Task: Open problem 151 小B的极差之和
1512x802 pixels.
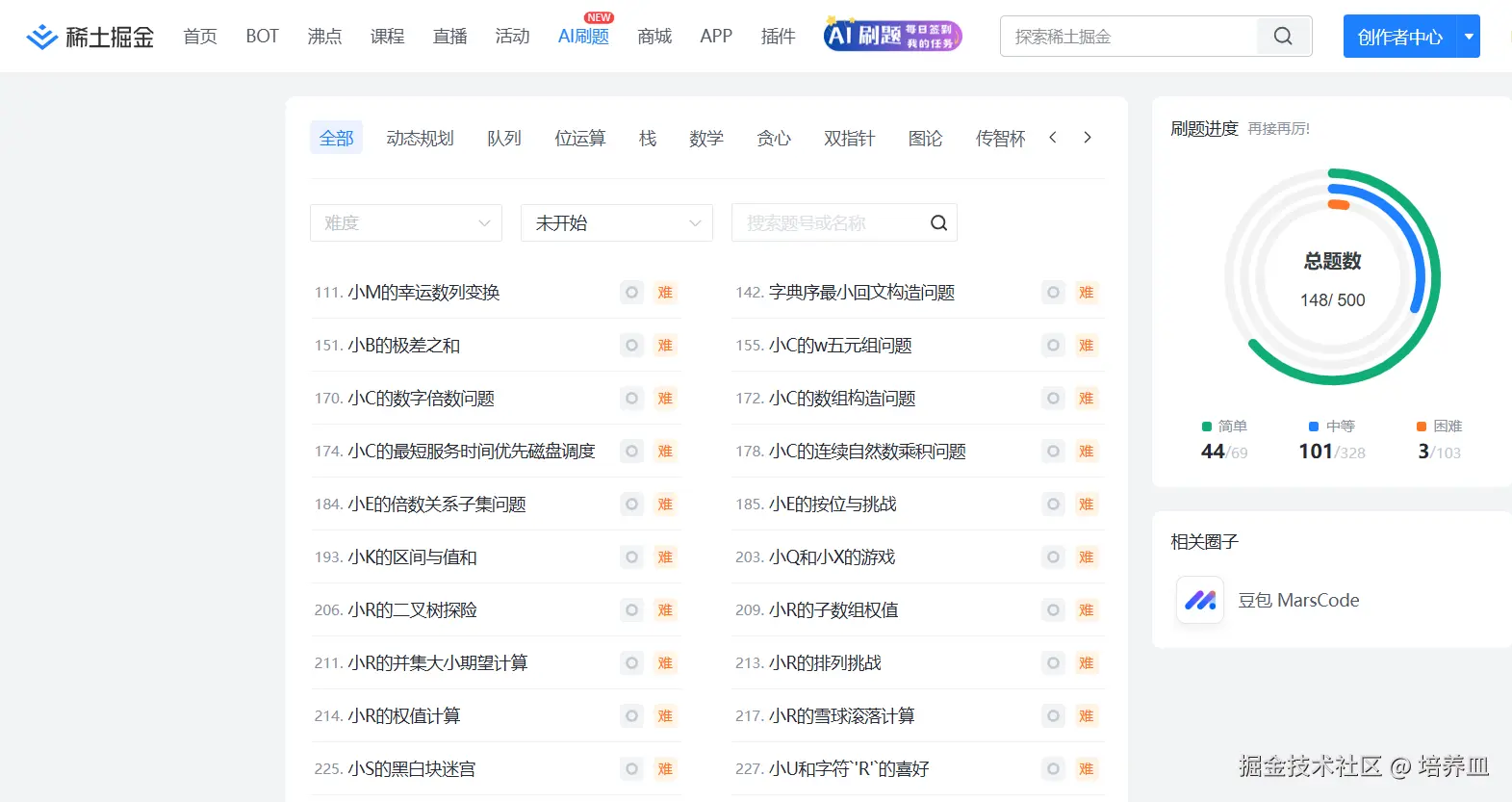Action: pos(404,346)
